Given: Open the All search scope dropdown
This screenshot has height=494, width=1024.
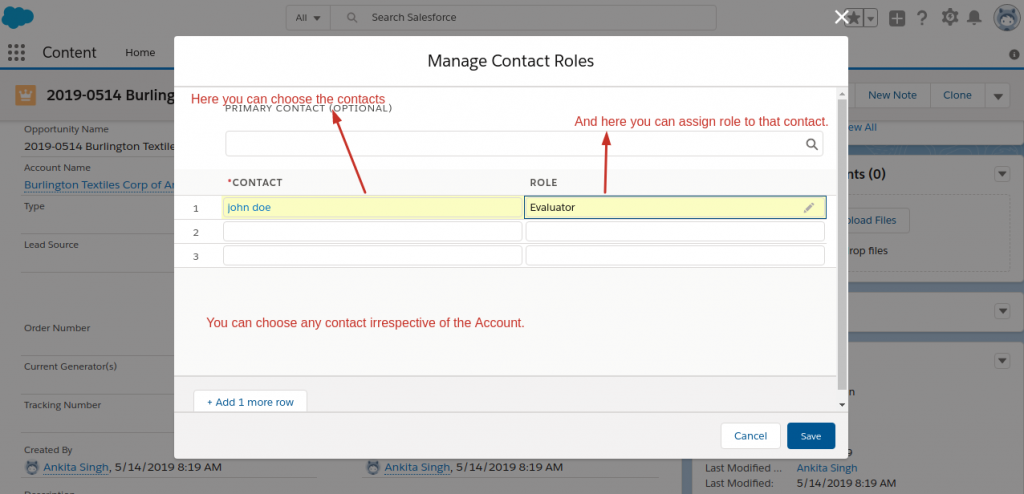Looking at the screenshot, I should 308,18.
